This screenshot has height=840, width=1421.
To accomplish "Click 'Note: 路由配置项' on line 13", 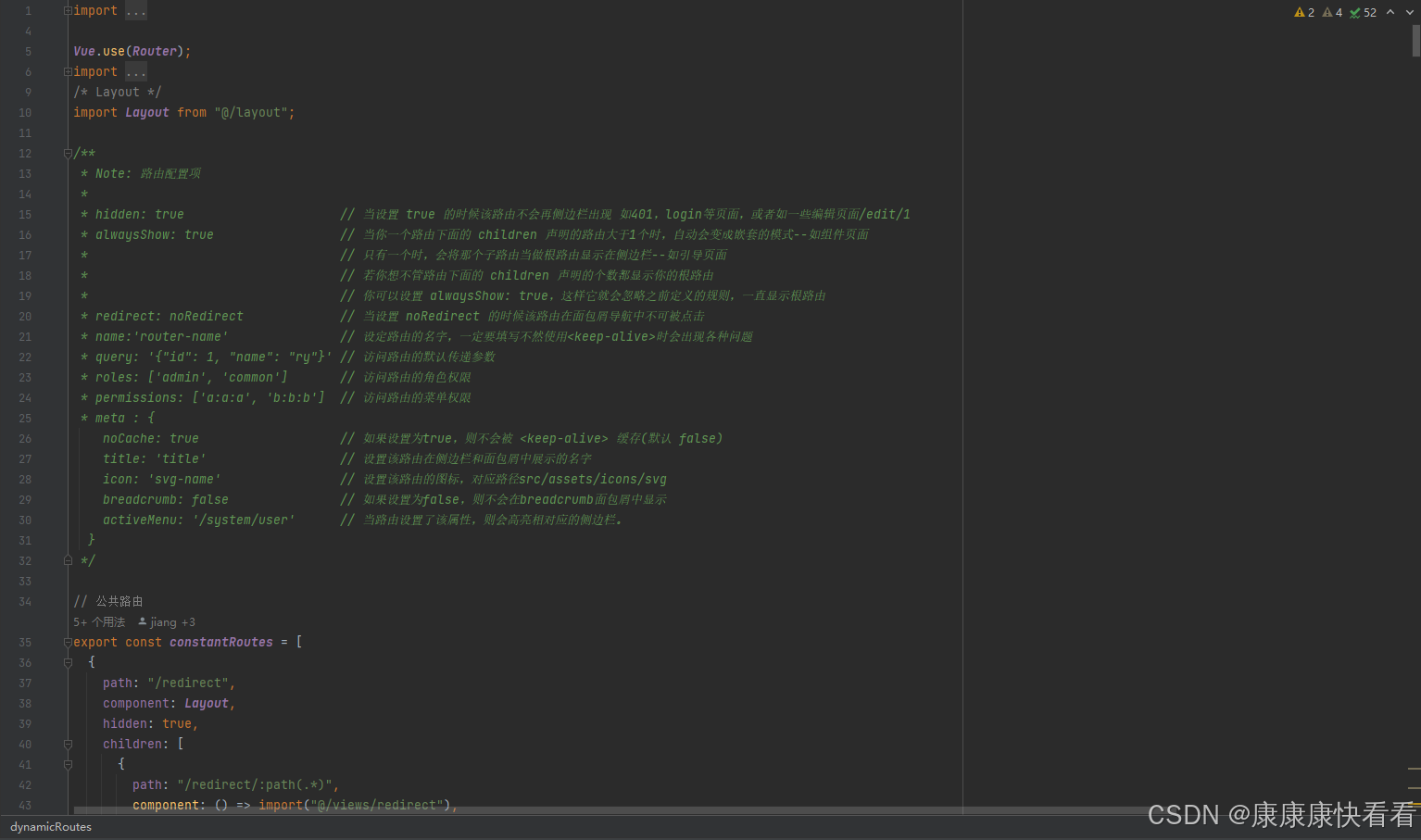I will (148, 174).
